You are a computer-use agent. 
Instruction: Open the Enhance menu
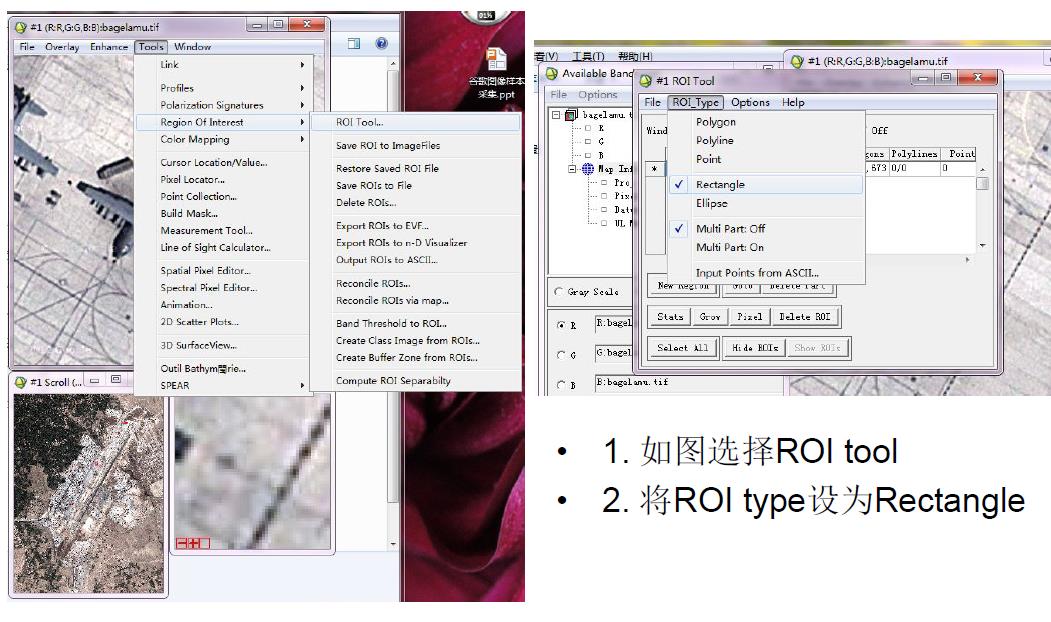click(109, 46)
